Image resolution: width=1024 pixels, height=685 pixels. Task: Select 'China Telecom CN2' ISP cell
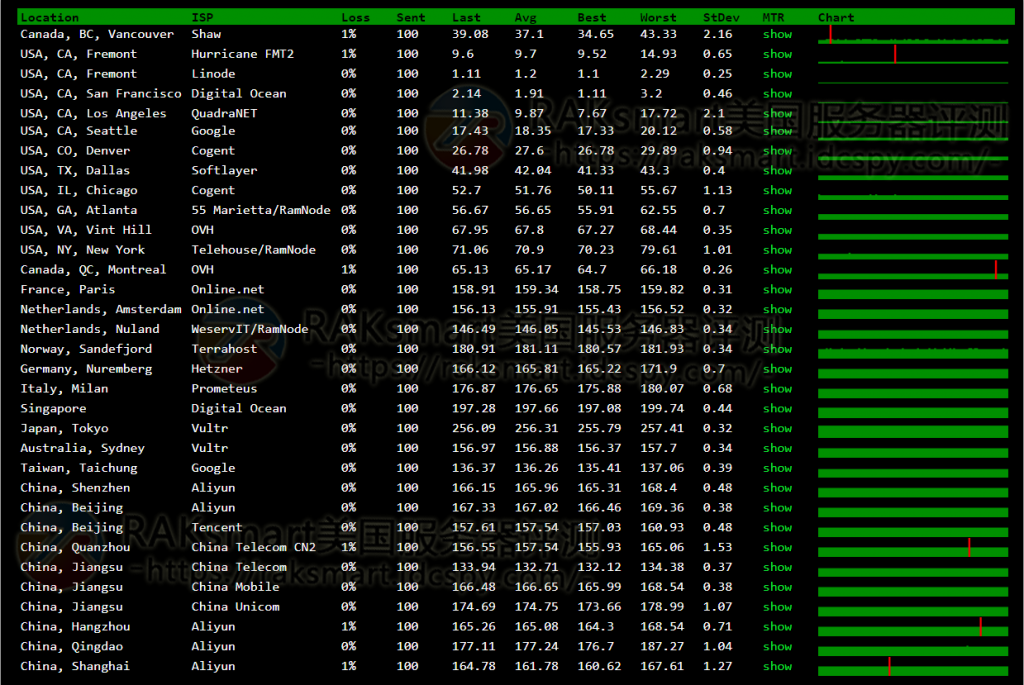pos(253,547)
